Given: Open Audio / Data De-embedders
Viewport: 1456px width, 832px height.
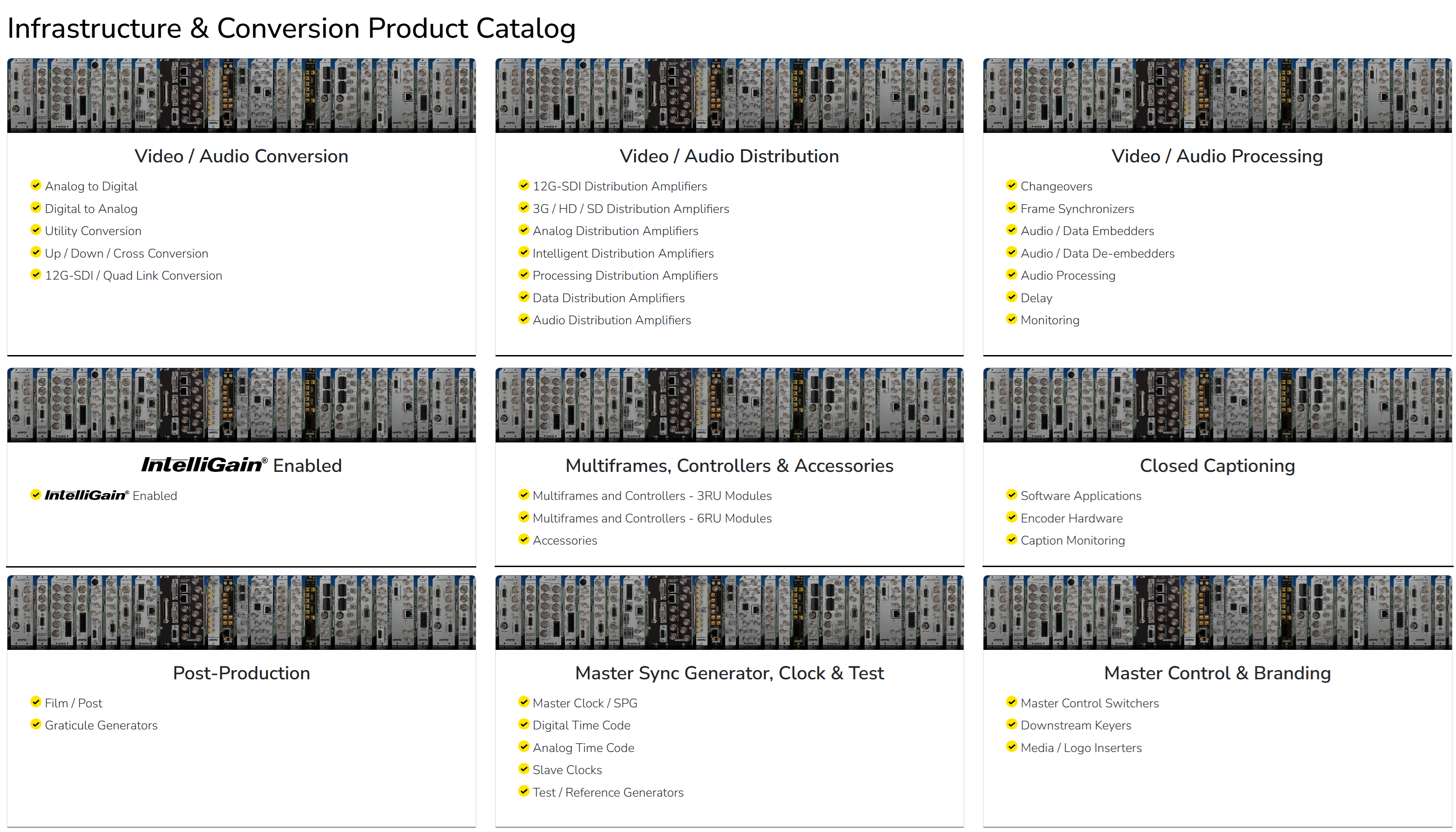Looking at the screenshot, I should pyautogui.click(x=1097, y=253).
